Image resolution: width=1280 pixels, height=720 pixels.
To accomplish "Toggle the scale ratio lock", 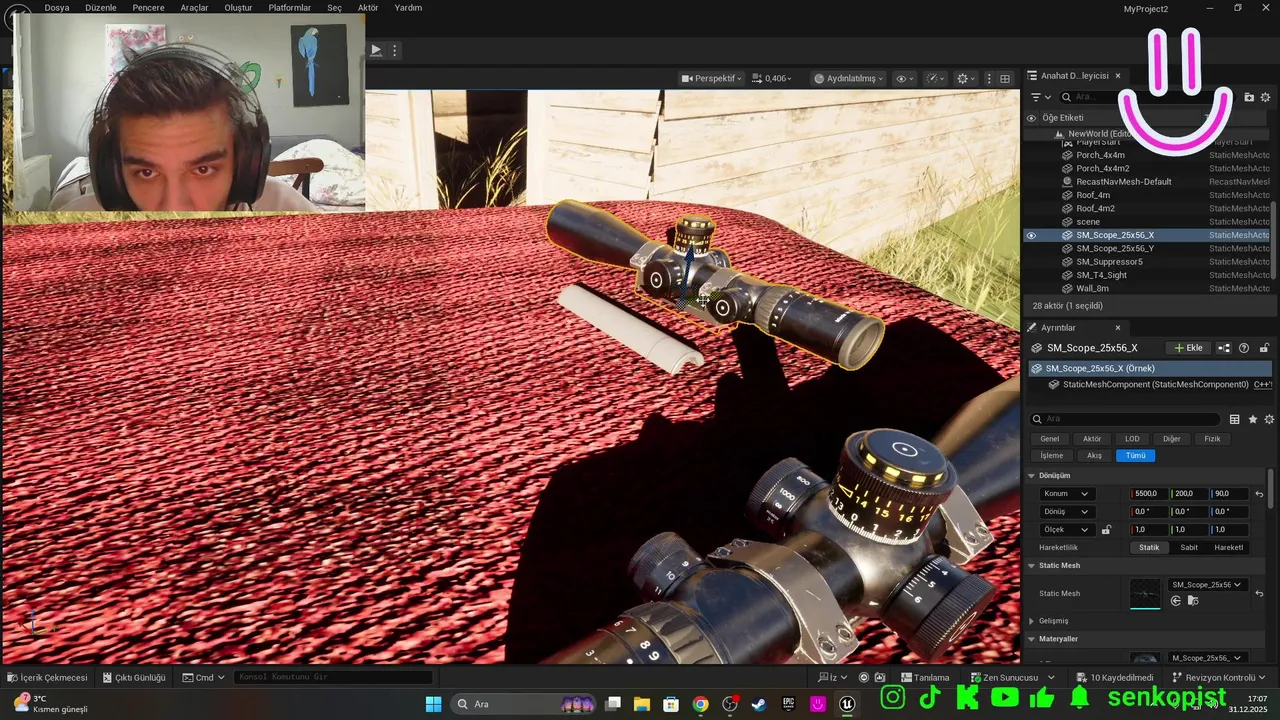I will coord(1106,530).
